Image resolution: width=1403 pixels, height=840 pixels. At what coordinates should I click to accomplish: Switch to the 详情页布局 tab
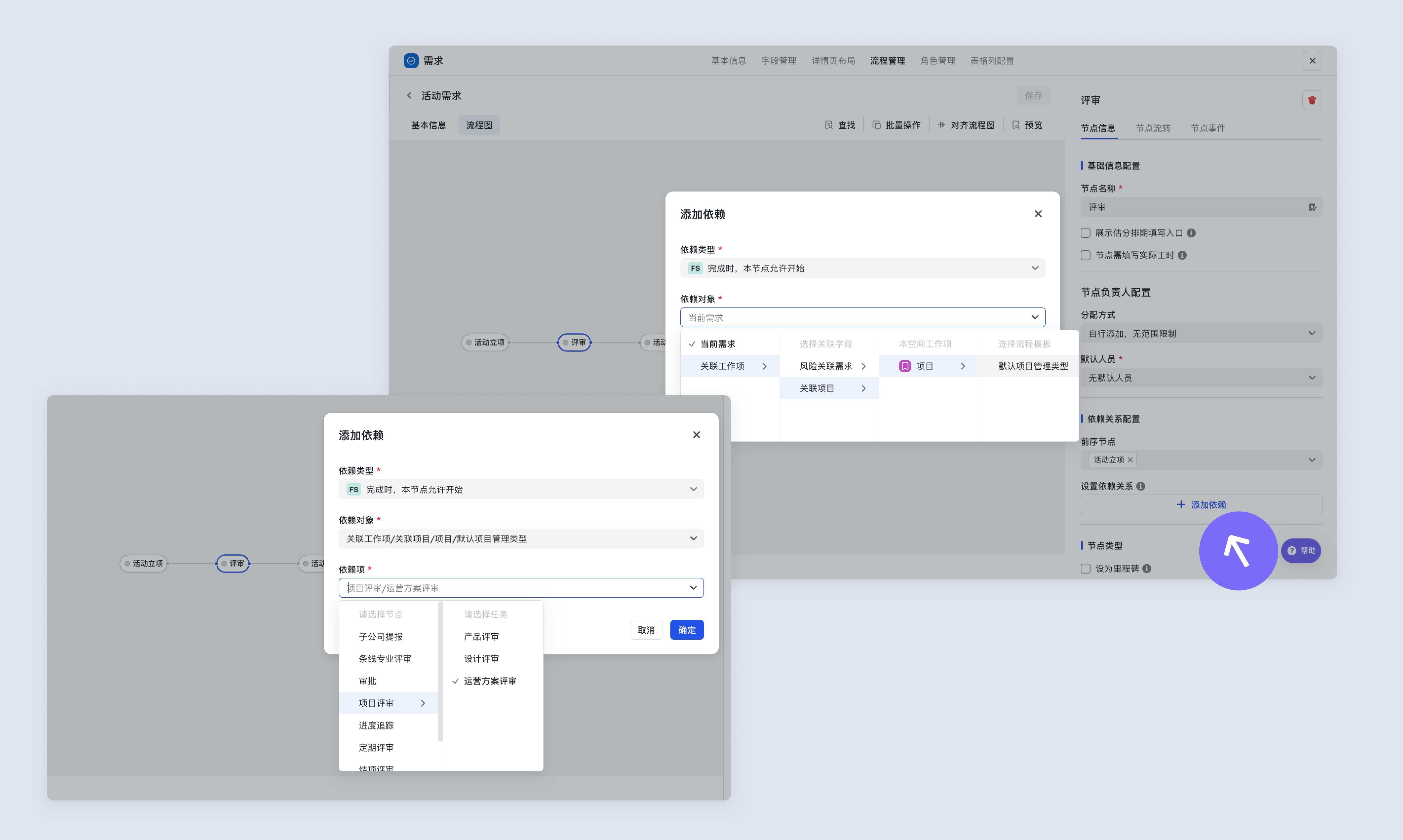click(x=833, y=60)
